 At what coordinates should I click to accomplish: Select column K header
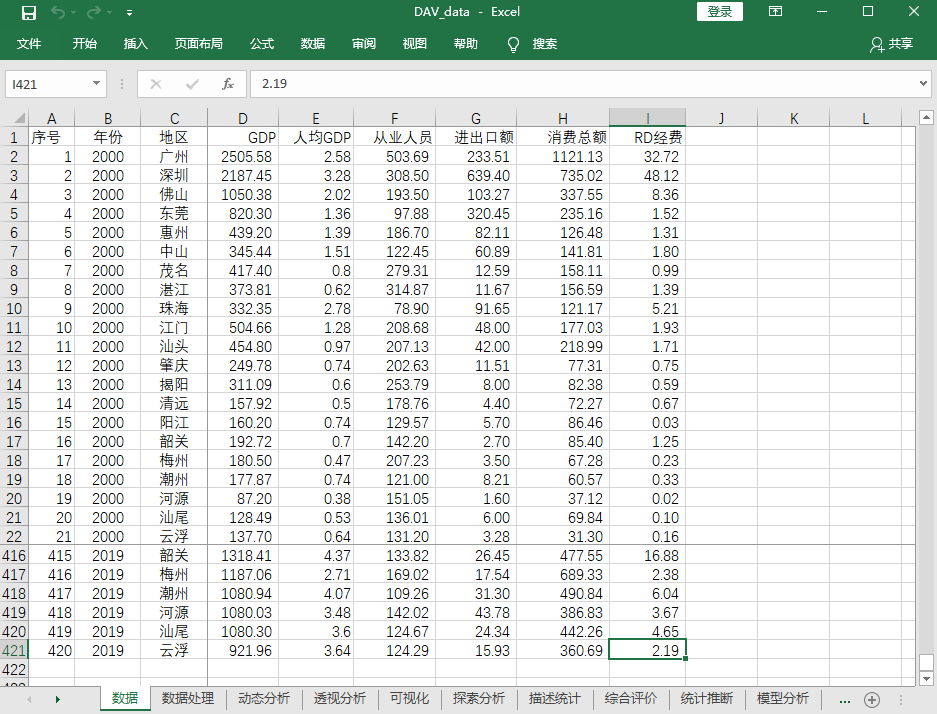[794, 118]
